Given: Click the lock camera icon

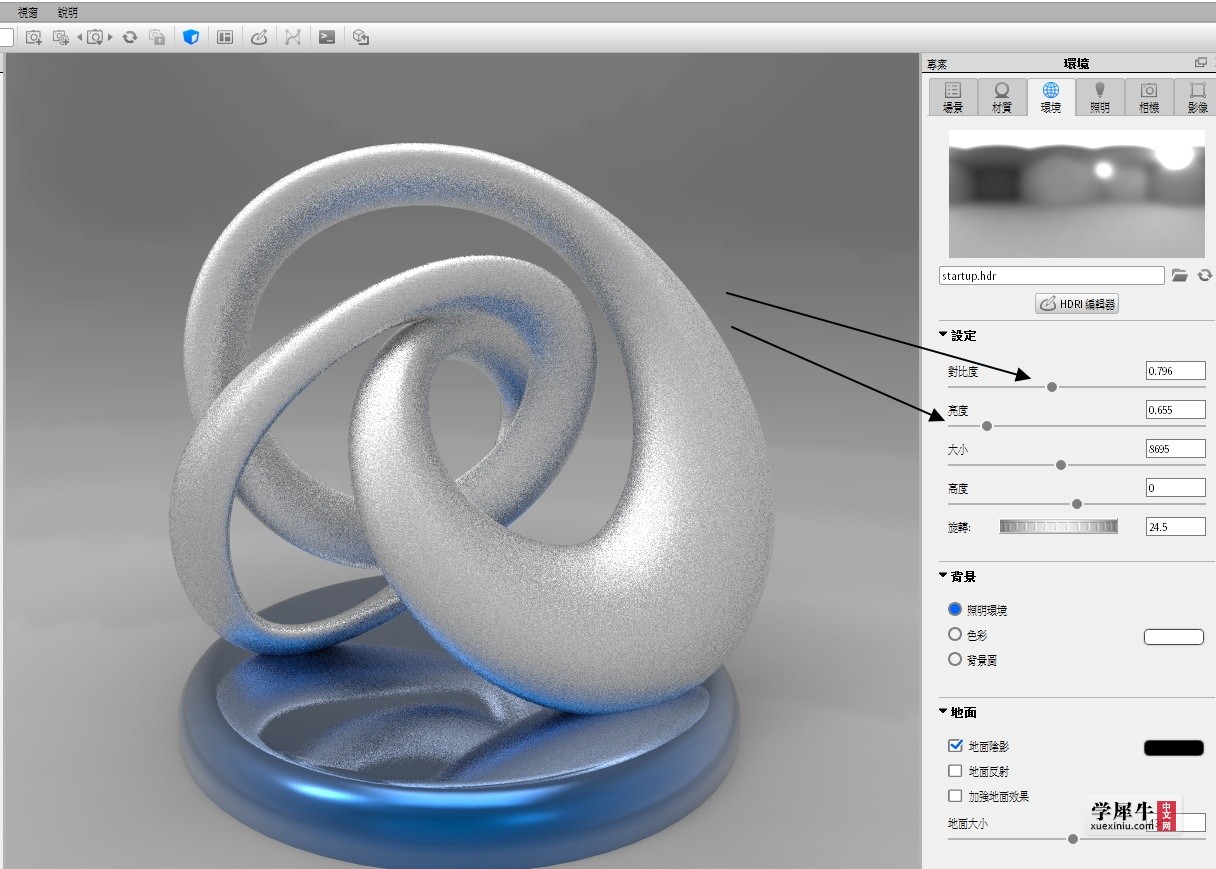Looking at the screenshot, I should pyautogui.click(x=157, y=37).
